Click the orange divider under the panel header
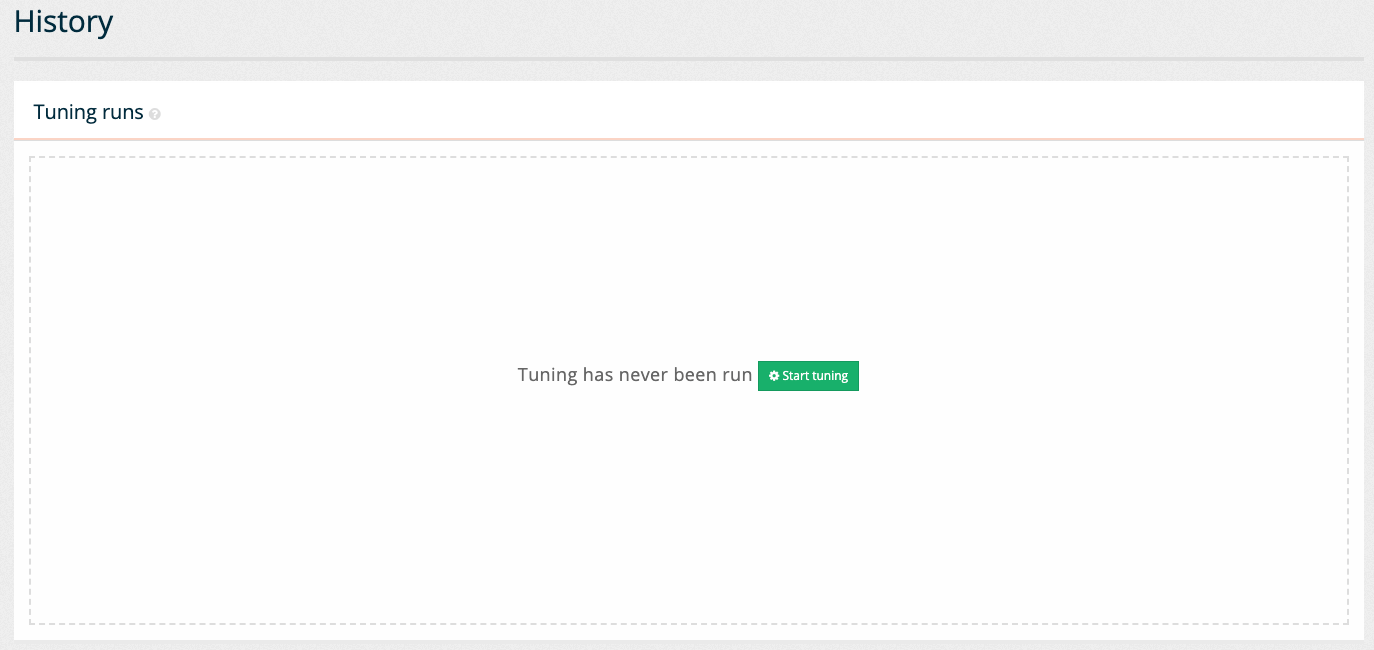The height and width of the screenshot is (650, 1374). [x=688, y=137]
